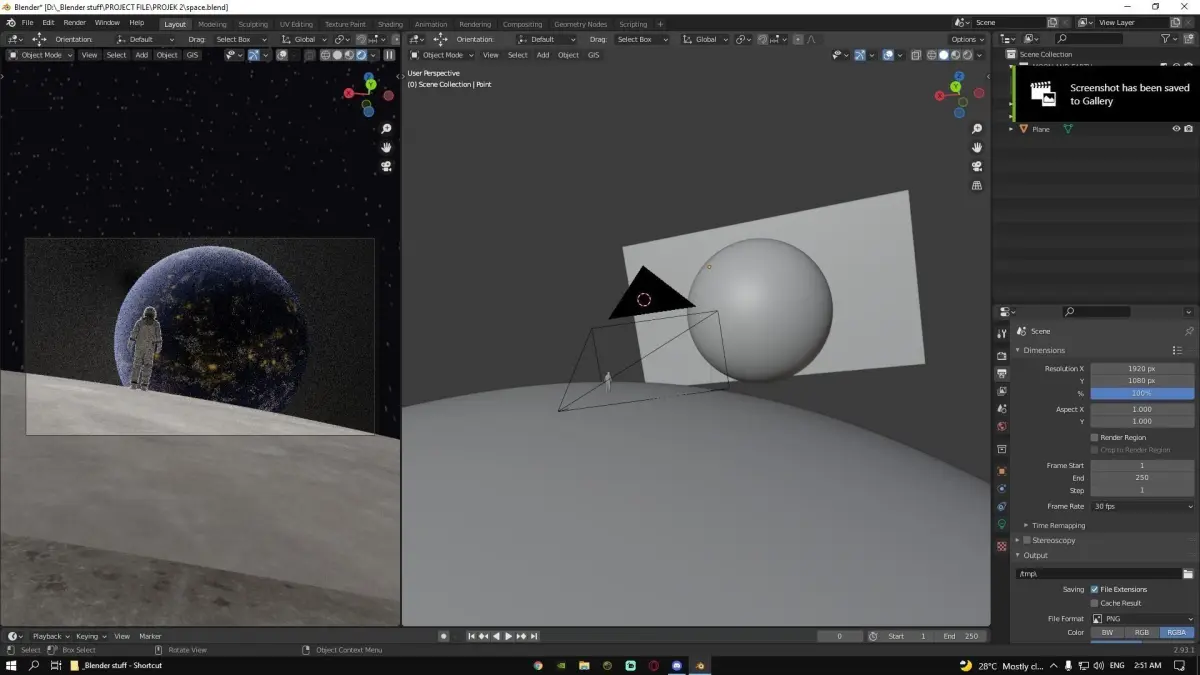Click zoom icon in left viewport
The height and width of the screenshot is (675, 1200).
[x=386, y=129]
